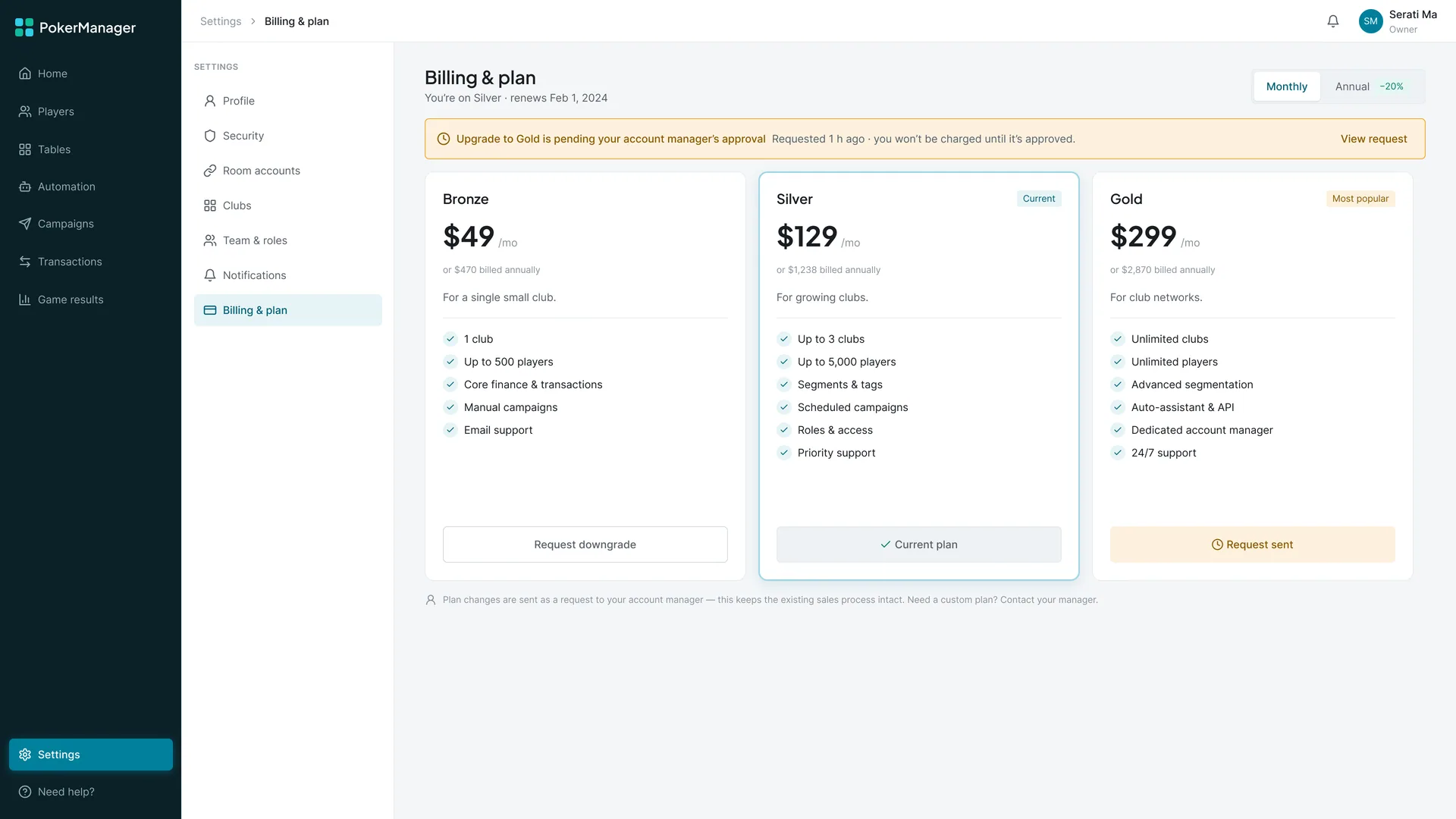Click the clock icon in pending banner
The image size is (1456, 819).
[444, 139]
